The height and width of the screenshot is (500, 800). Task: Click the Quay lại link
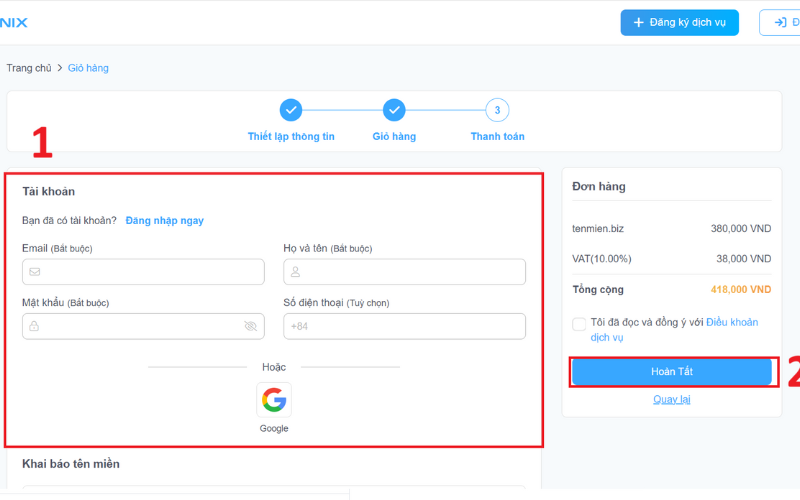(x=671, y=399)
